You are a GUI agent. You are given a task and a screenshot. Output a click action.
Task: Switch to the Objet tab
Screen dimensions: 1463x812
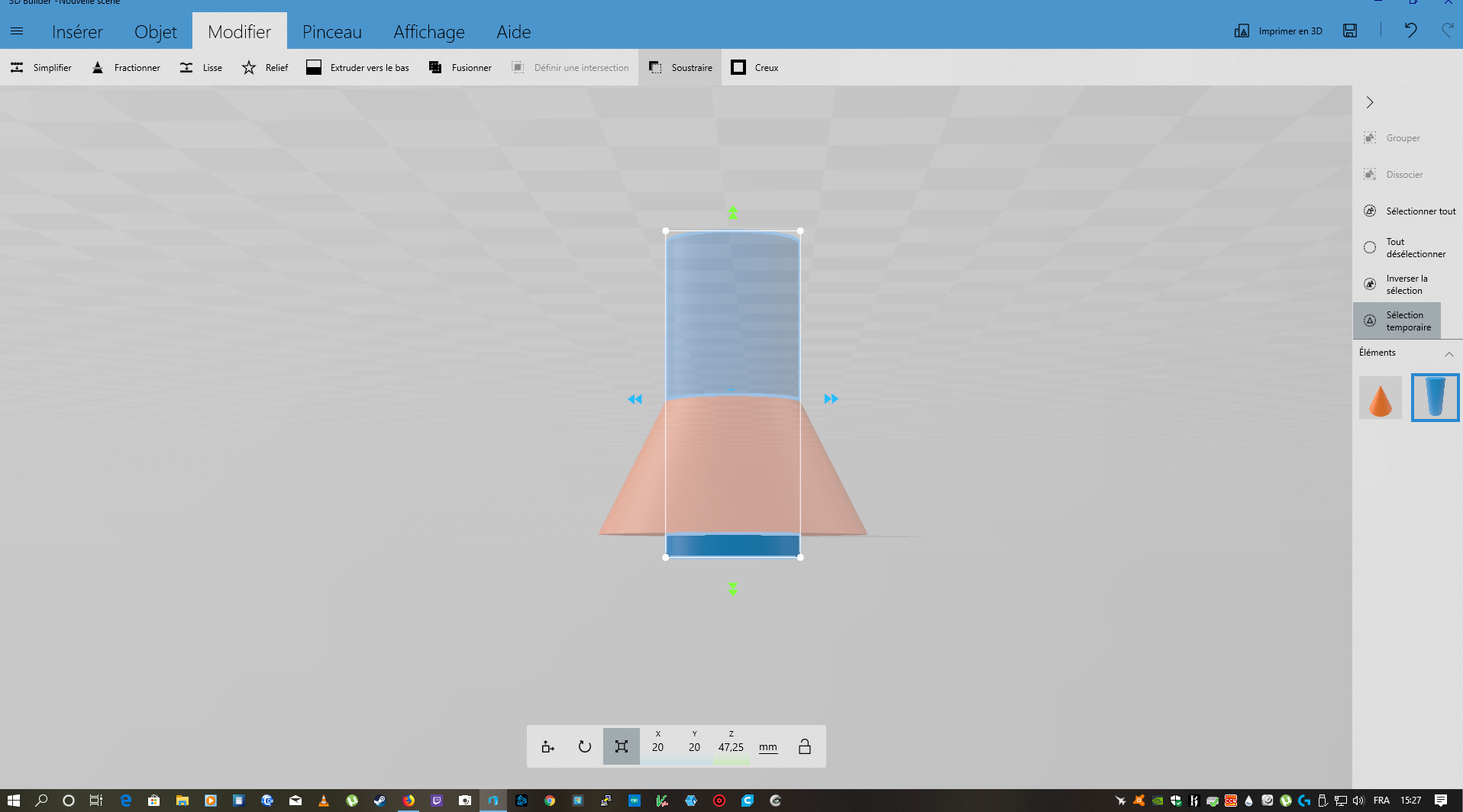(156, 31)
